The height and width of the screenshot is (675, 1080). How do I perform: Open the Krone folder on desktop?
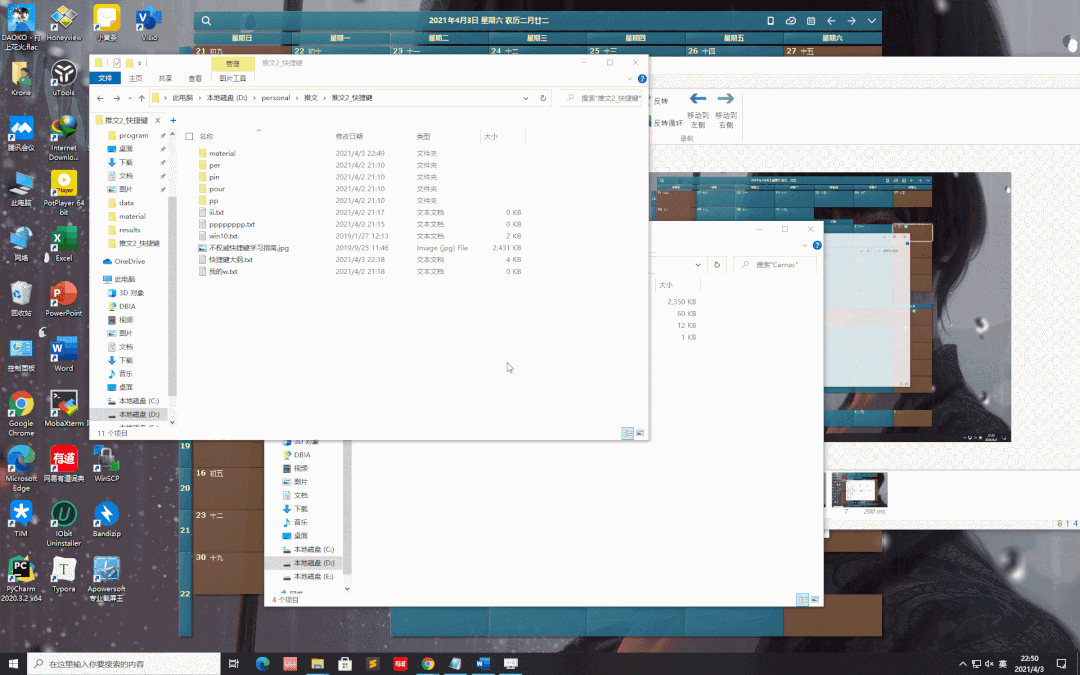21,78
